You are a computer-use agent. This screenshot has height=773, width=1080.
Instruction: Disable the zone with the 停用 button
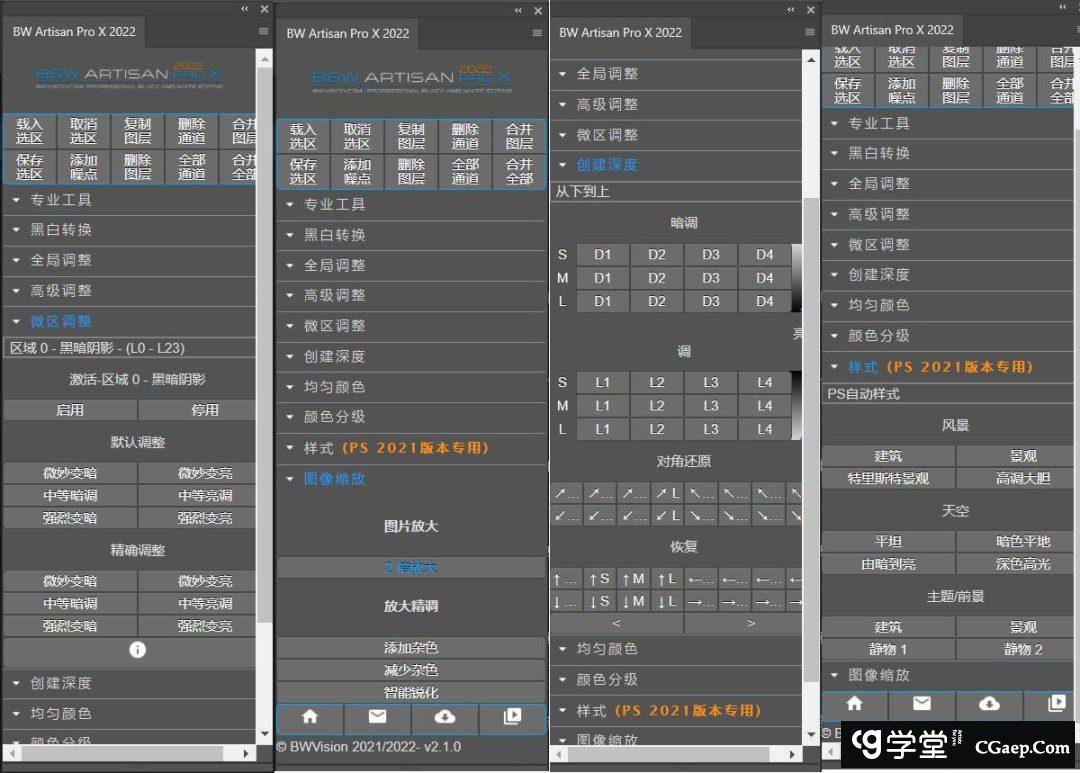click(205, 411)
